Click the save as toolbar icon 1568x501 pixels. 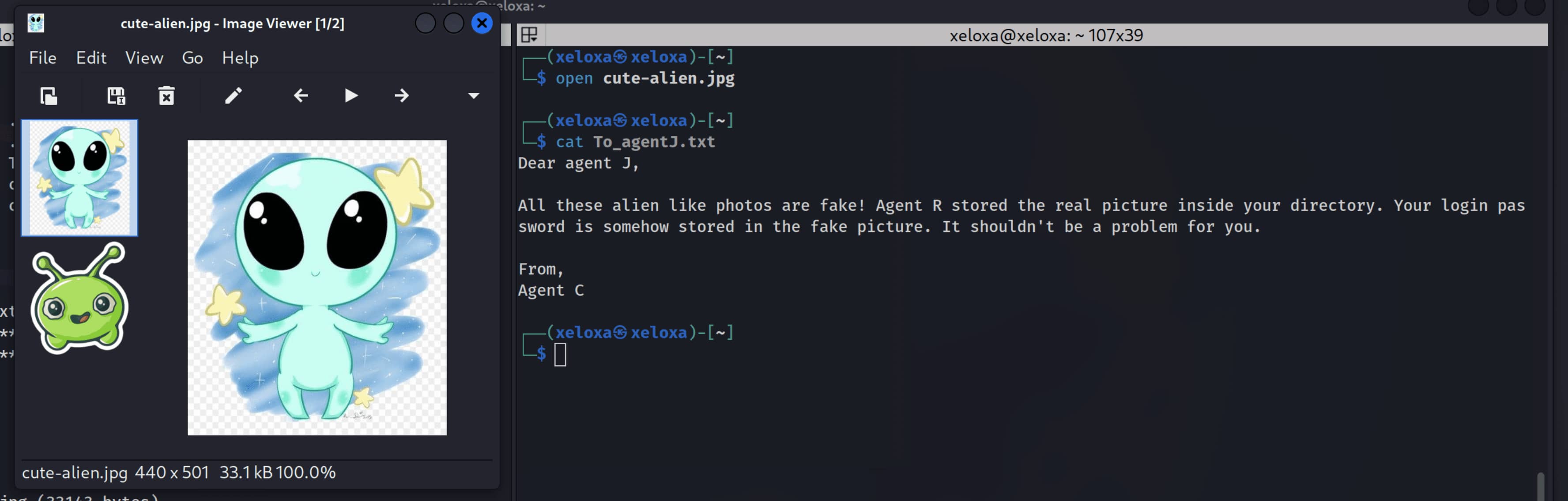pos(116,96)
